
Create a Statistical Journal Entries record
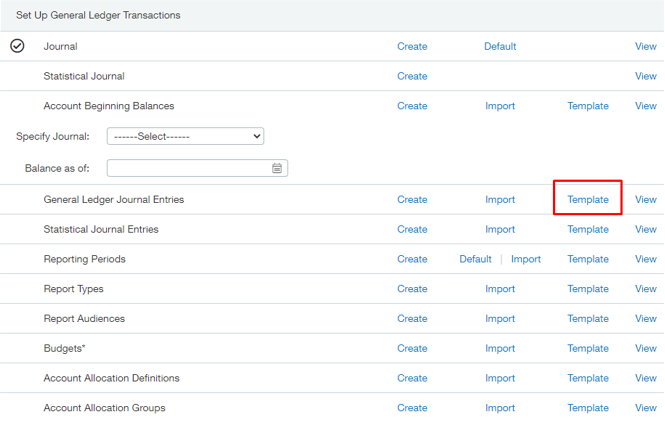(x=412, y=229)
